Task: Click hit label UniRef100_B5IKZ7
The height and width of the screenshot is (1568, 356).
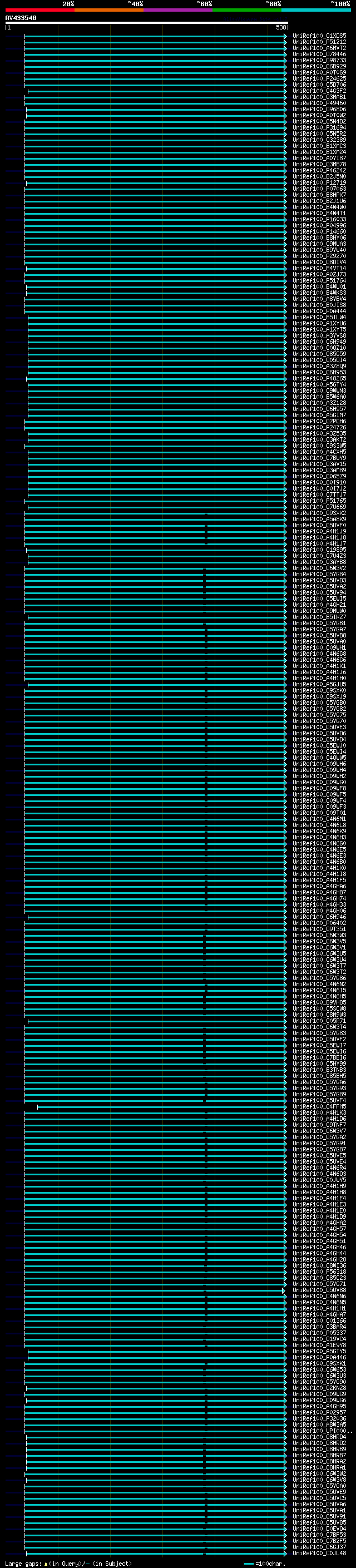Action: pos(319,617)
